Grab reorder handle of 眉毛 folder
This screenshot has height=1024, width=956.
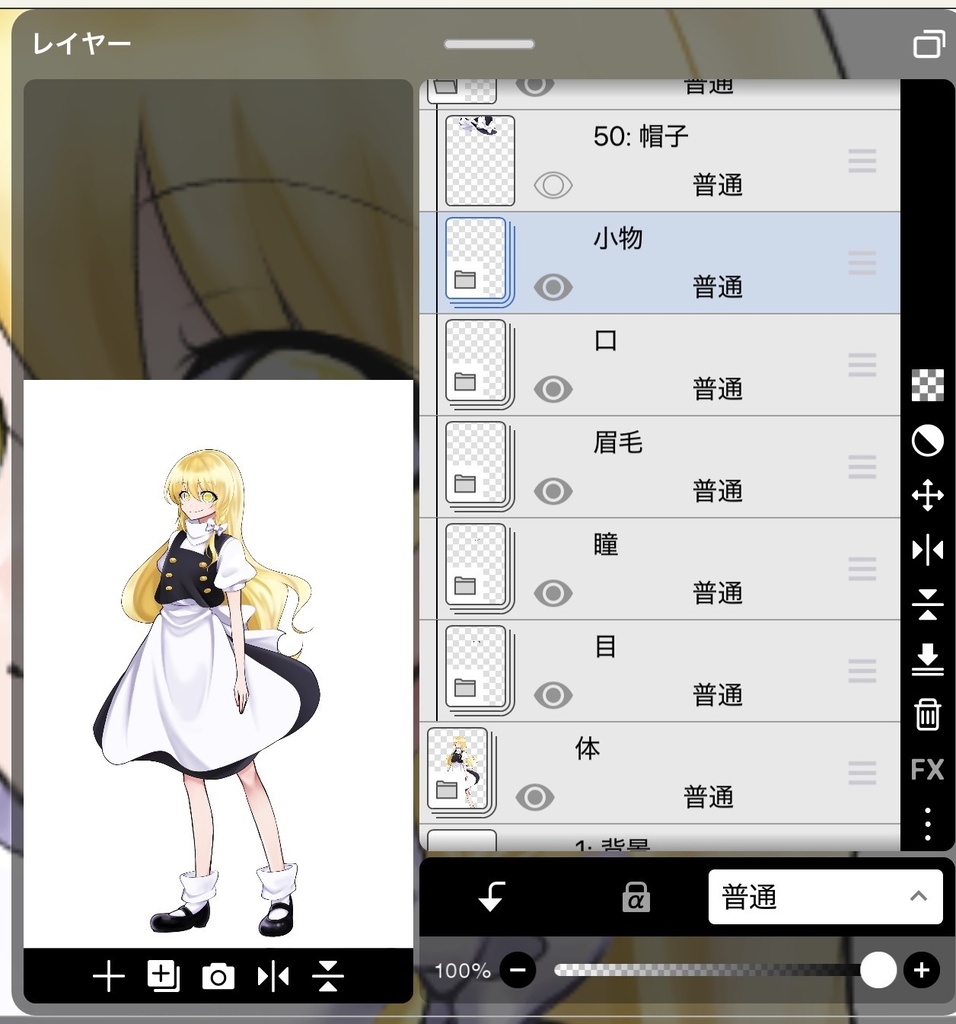(862, 466)
